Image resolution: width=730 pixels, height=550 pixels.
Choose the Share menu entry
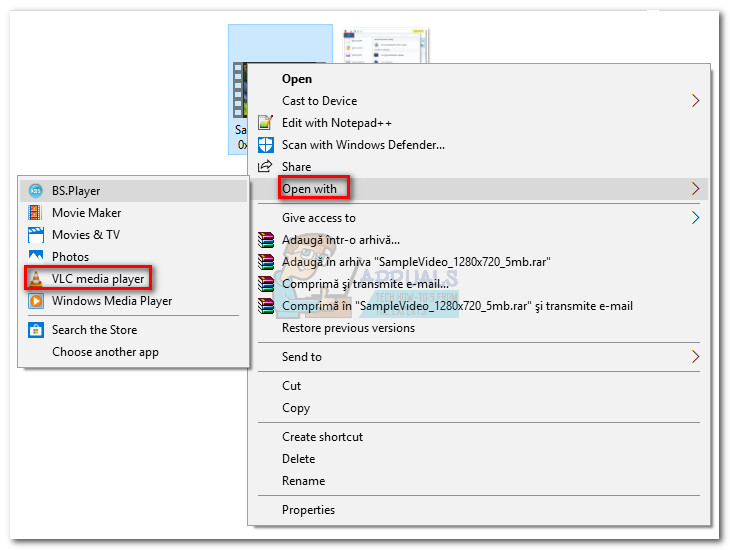[x=479, y=167]
